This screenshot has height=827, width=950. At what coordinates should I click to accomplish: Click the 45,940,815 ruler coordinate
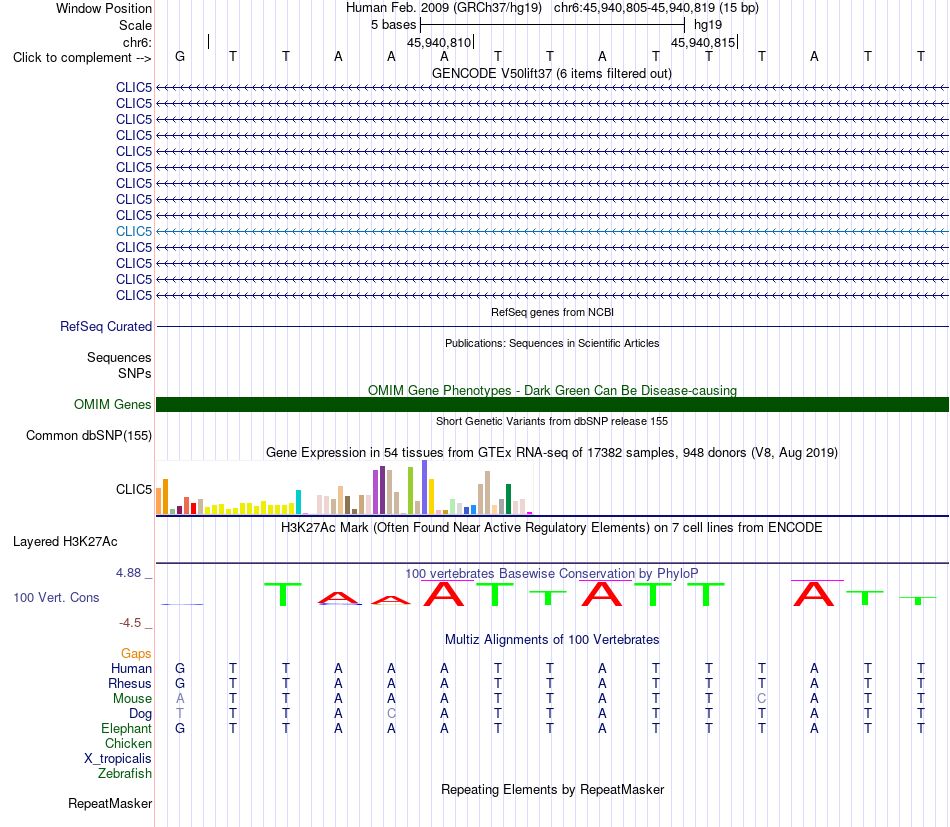click(x=703, y=42)
